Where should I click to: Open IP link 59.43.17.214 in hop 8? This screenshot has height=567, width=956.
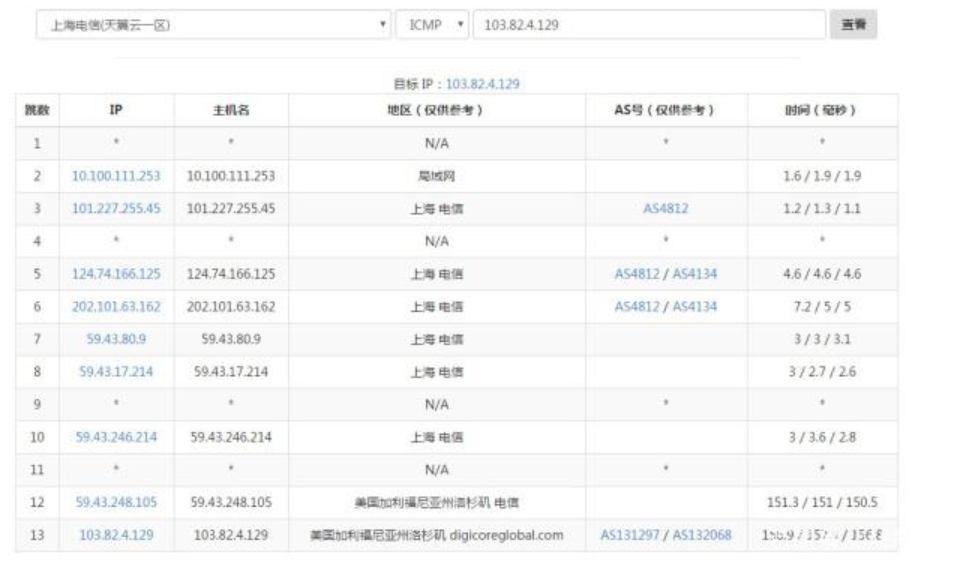click(x=116, y=372)
